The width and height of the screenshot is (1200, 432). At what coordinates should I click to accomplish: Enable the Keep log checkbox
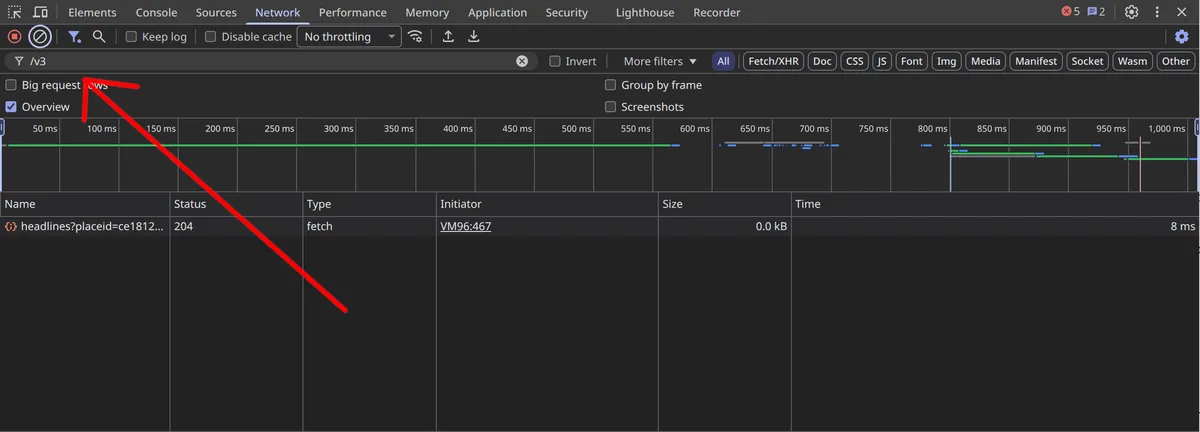[x=131, y=37]
